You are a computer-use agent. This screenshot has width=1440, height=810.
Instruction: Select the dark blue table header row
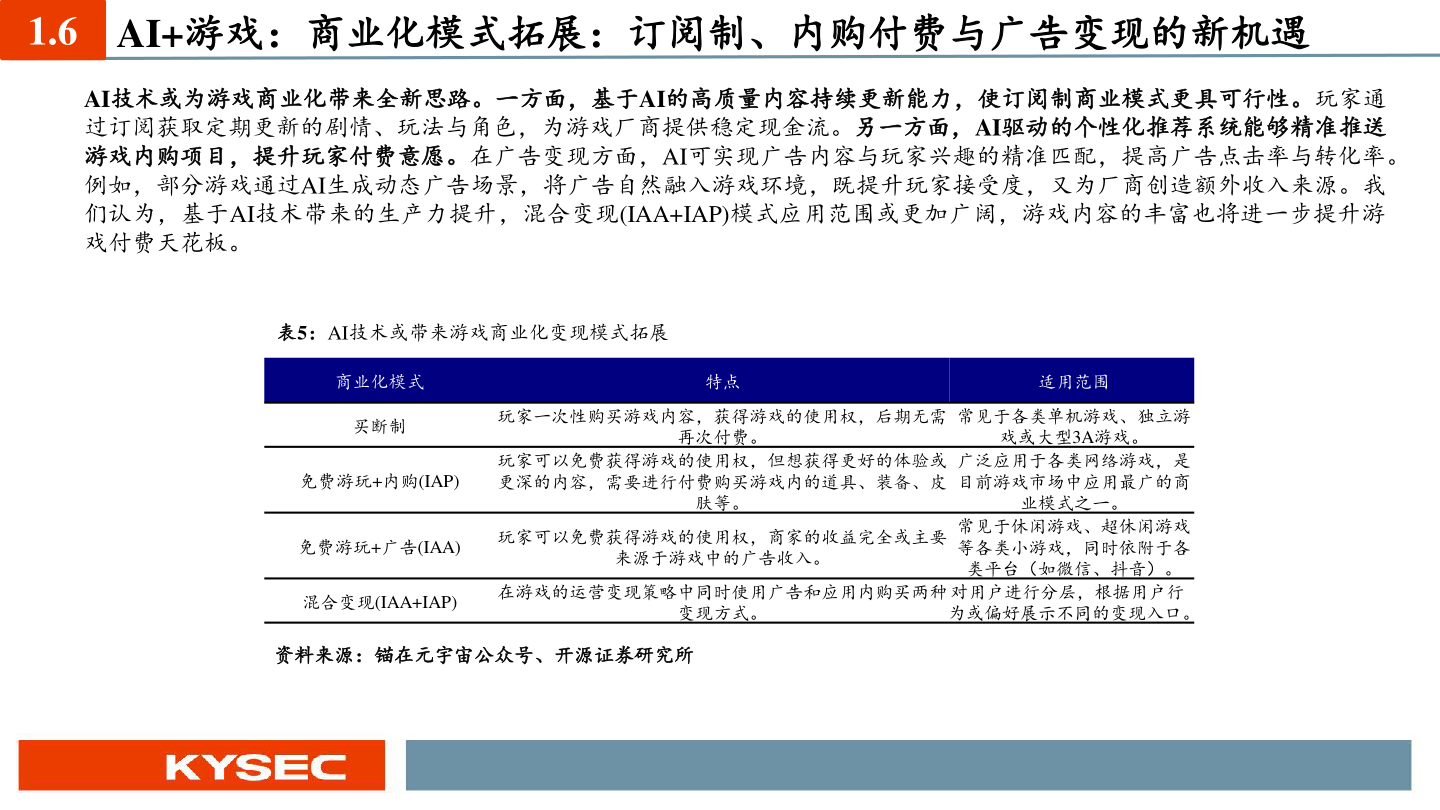coord(728,380)
